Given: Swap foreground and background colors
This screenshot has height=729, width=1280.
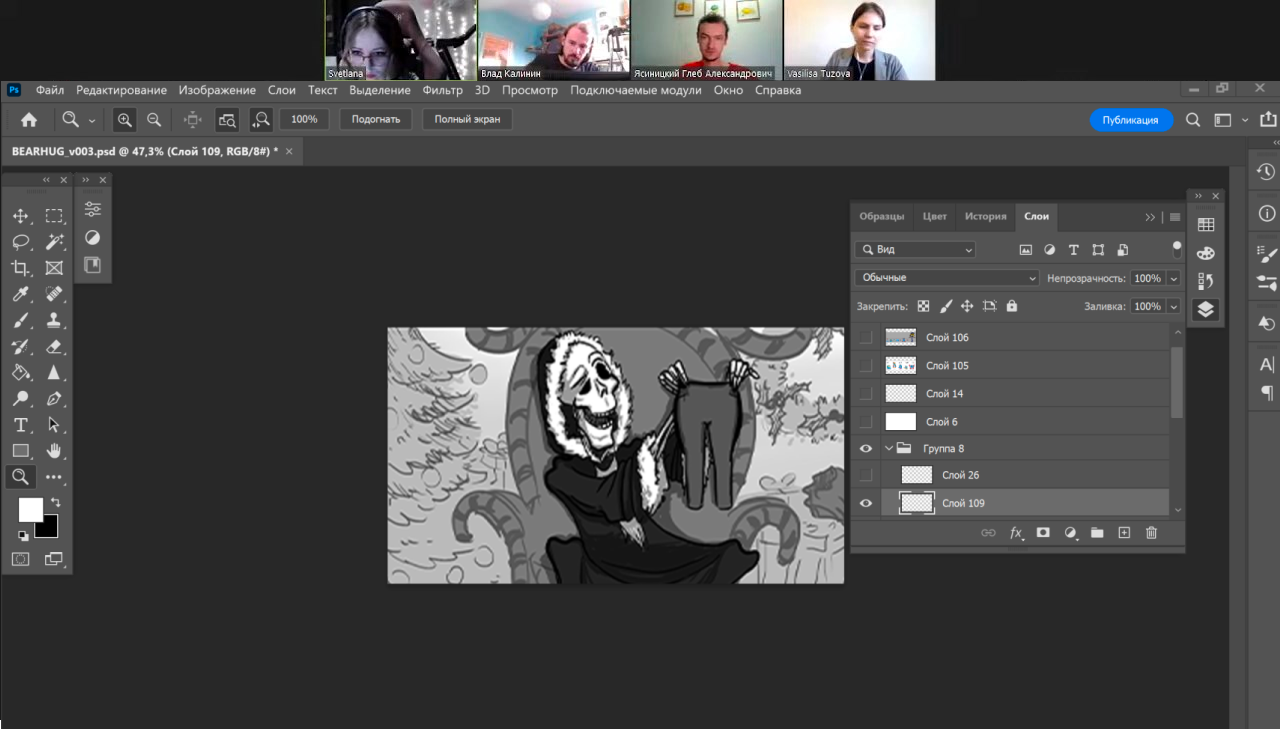Looking at the screenshot, I should tap(55, 502).
